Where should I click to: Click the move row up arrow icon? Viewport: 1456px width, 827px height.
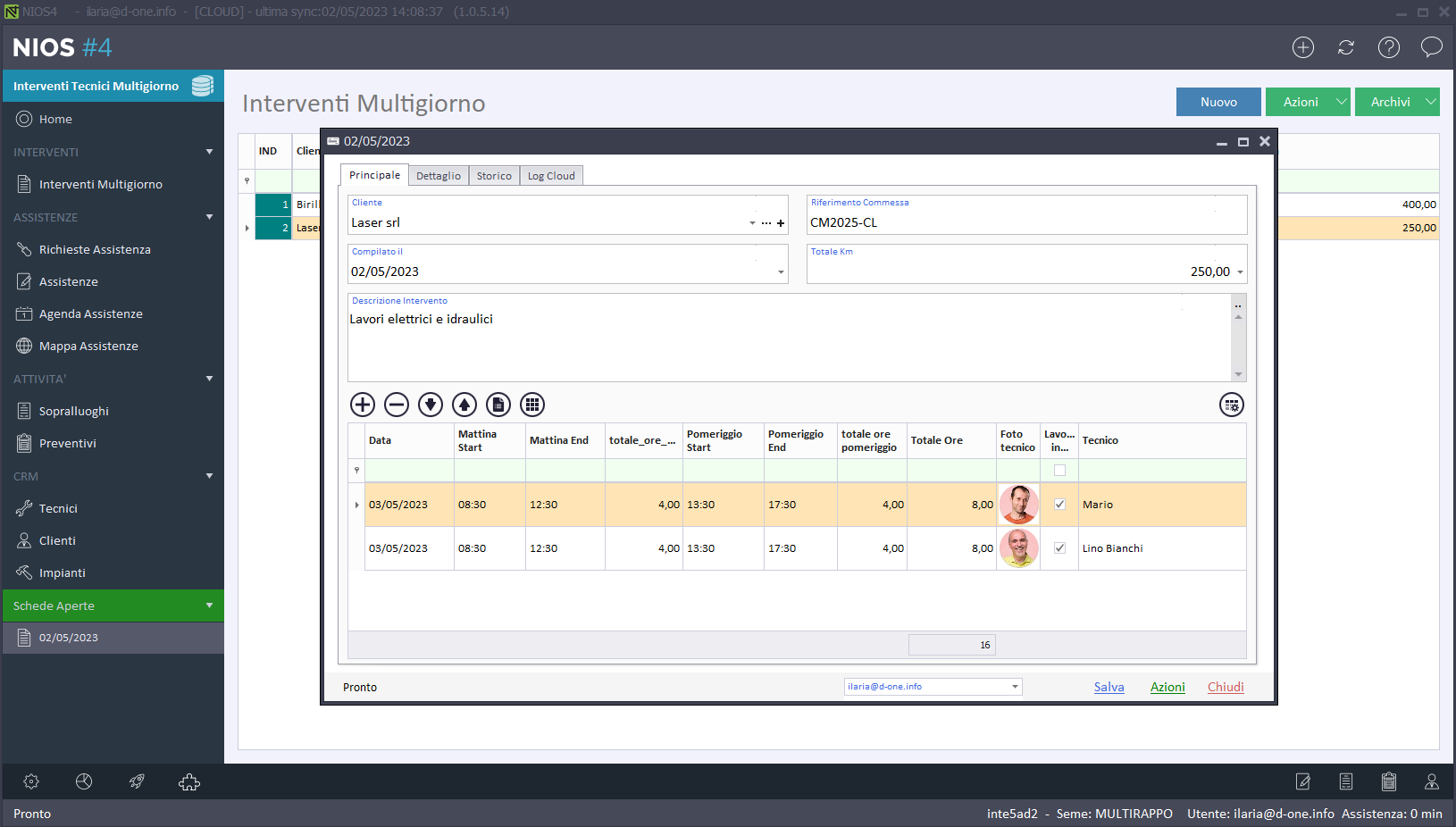tap(464, 405)
